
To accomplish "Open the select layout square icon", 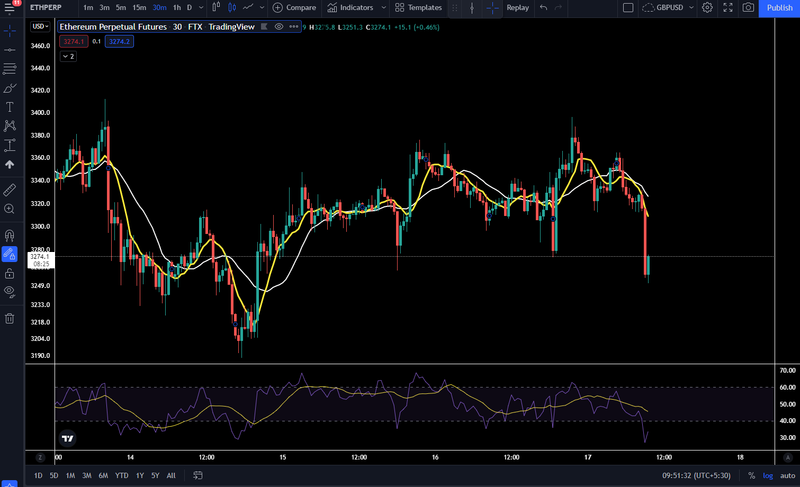I will [628, 8].
